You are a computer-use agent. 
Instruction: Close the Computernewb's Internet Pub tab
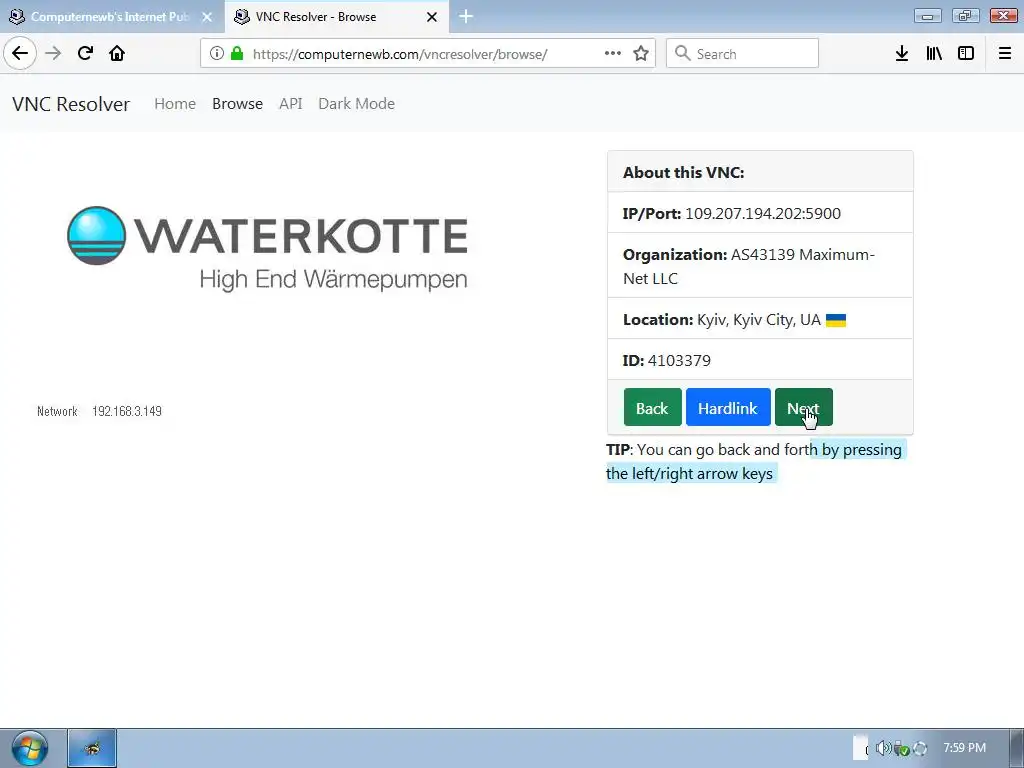click(207, 17)
